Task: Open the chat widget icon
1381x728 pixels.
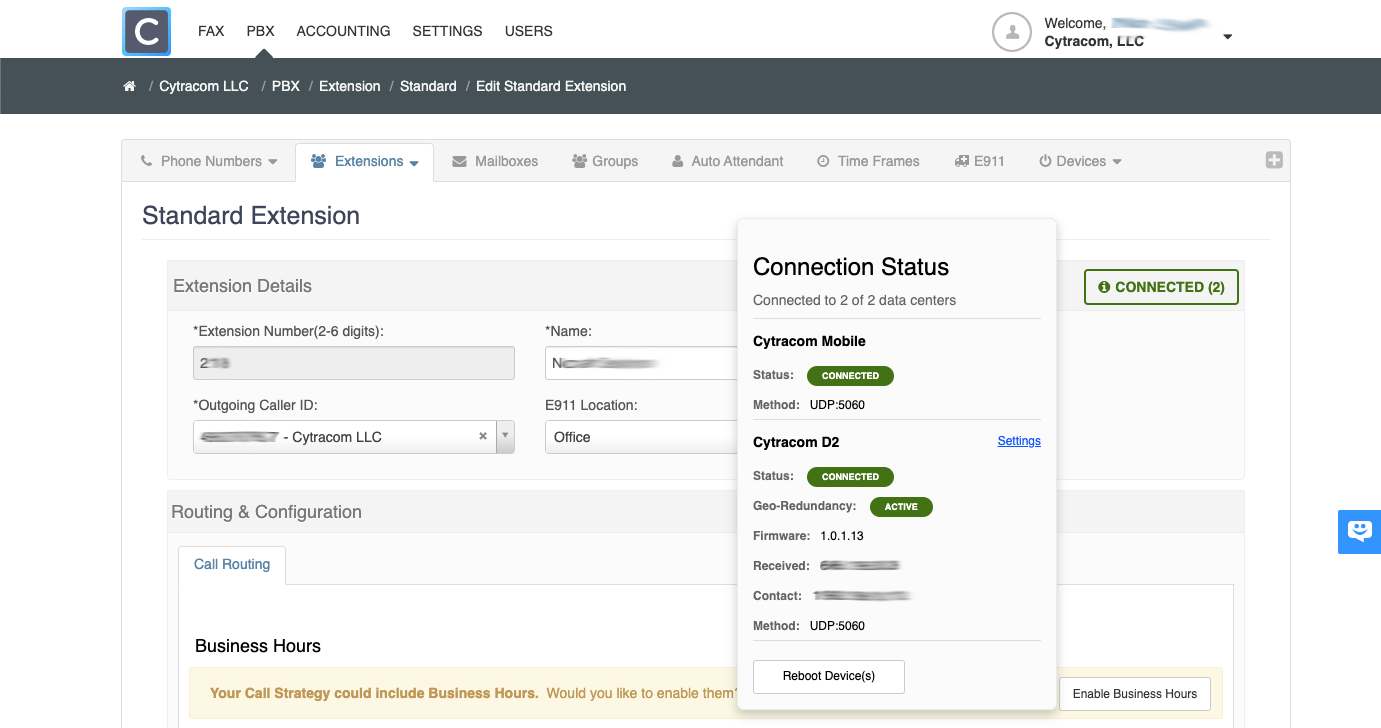Action: click(1359, 531)
